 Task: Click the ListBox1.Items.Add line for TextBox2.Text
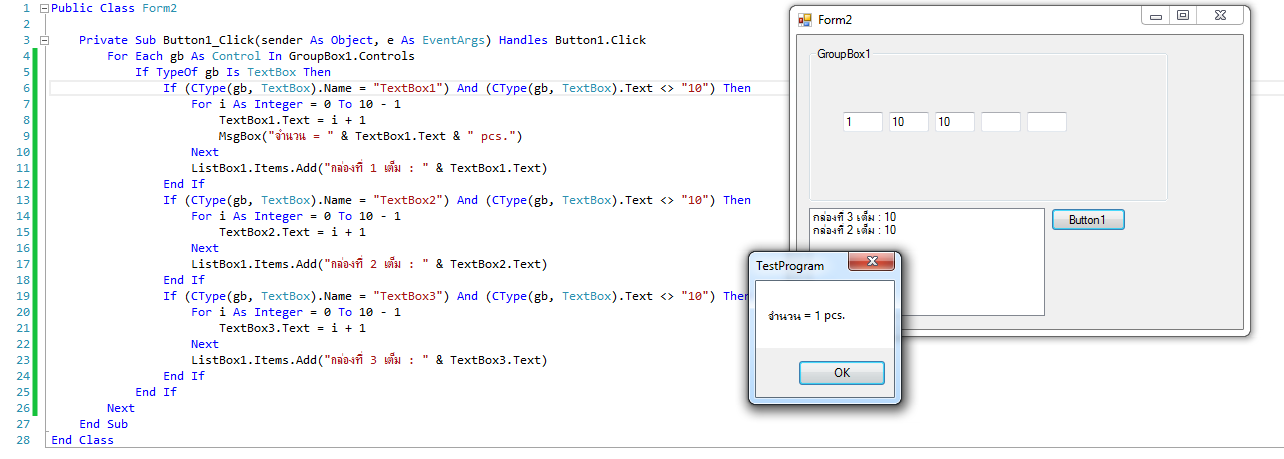click(x=369, y=264)
